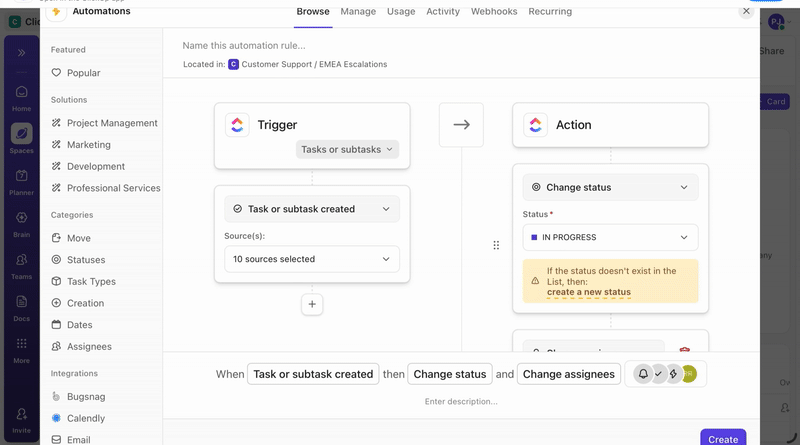Screen dimensions: 800x445
Task: Click the bell notification icon
Action: coord(643,374)
